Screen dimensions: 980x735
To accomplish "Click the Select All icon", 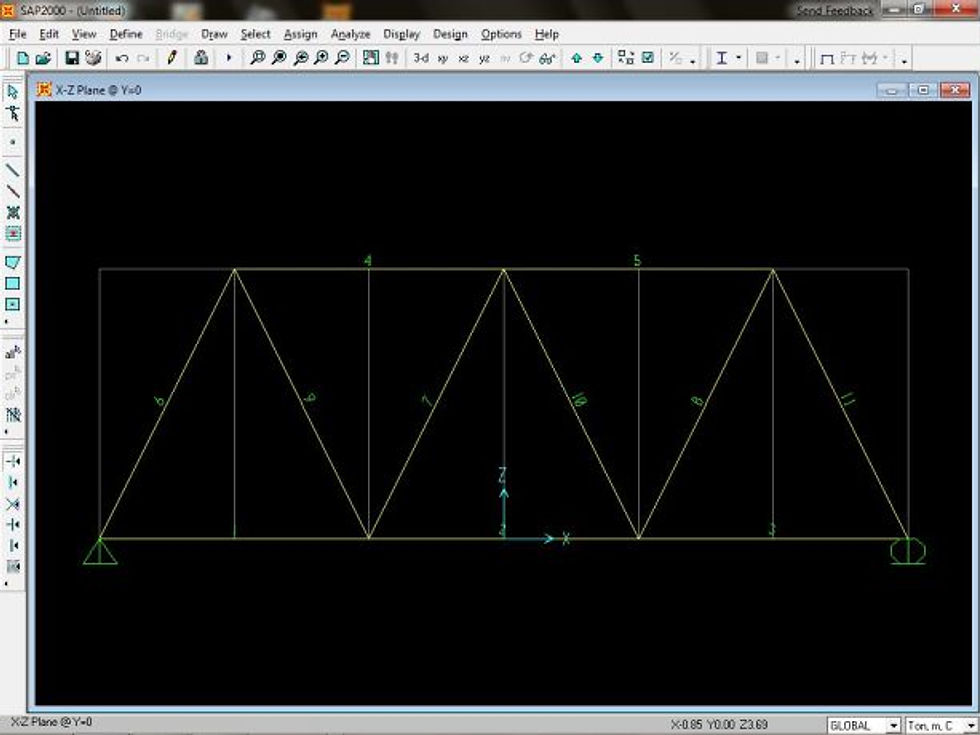I will pyautogui.click(x=12, y=353).
